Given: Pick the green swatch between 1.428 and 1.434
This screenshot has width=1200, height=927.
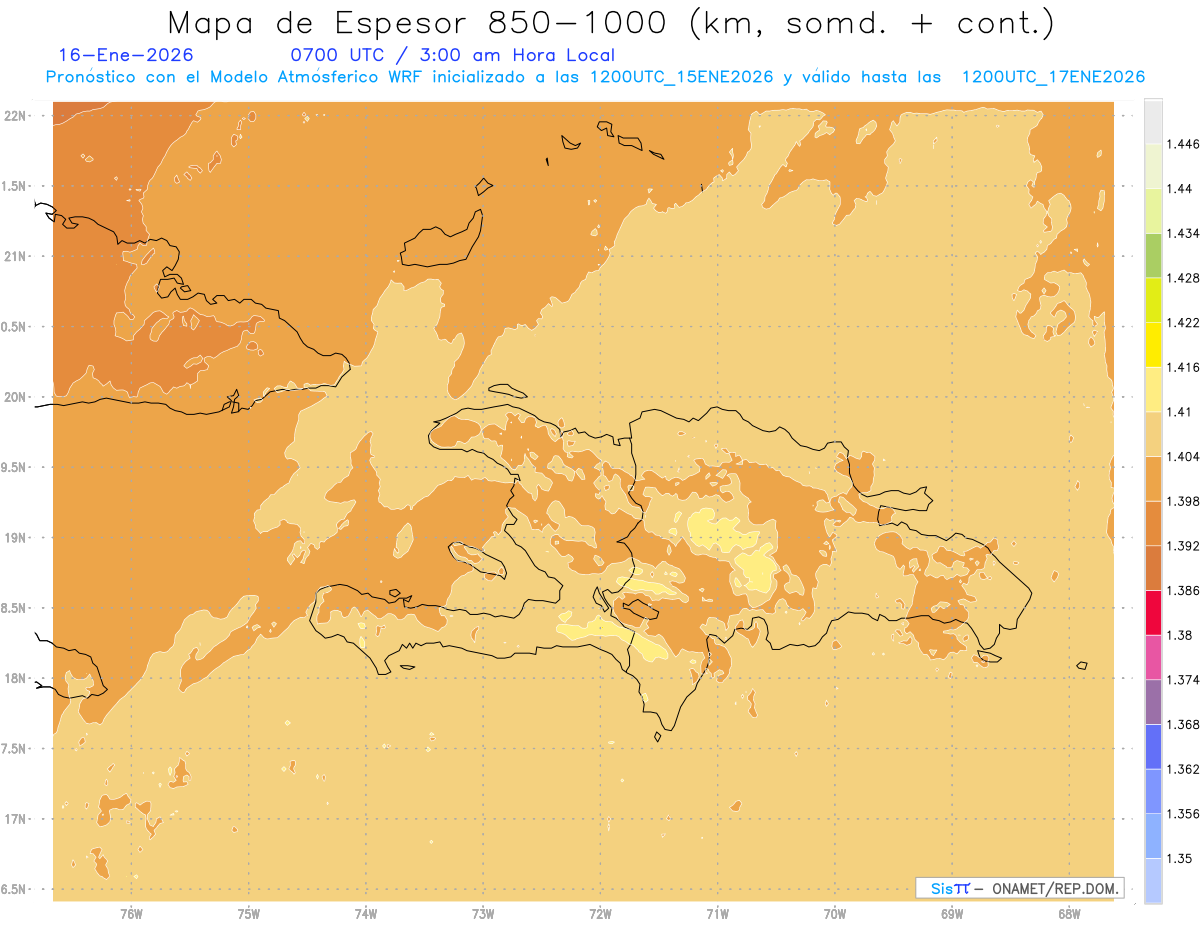Looking at the screenshot, I should pyautogui.click(x=1153, y=255).
